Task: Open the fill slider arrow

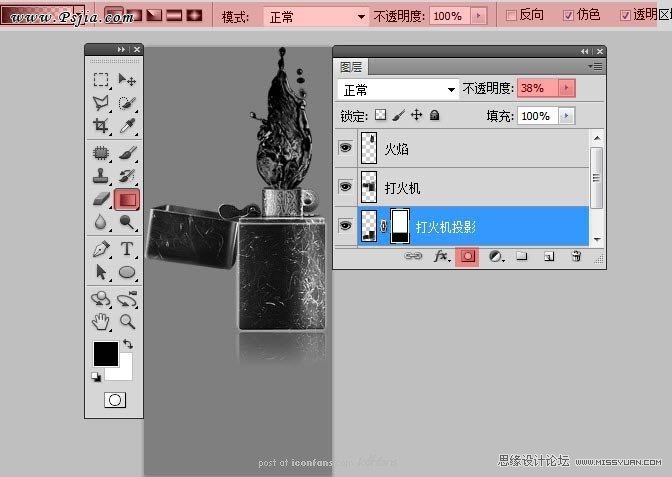Action: click(567, 116)
